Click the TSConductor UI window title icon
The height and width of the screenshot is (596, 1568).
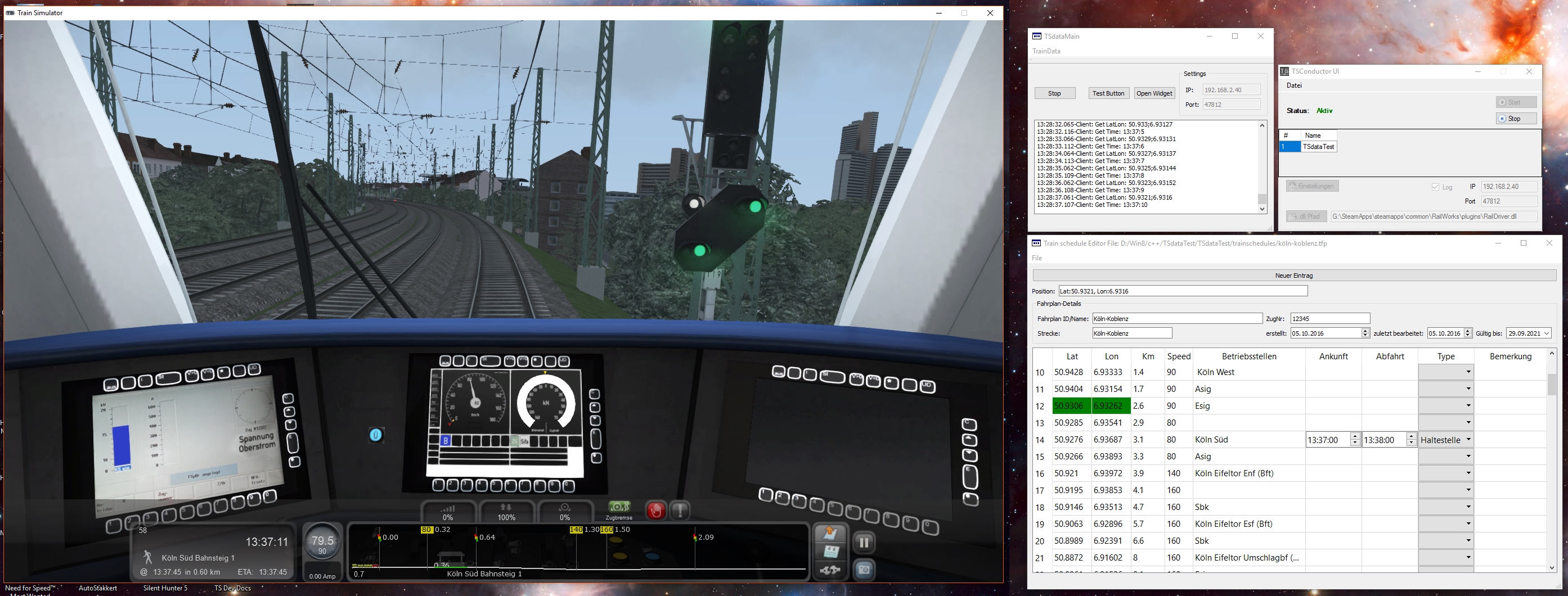coord(1284,71)
